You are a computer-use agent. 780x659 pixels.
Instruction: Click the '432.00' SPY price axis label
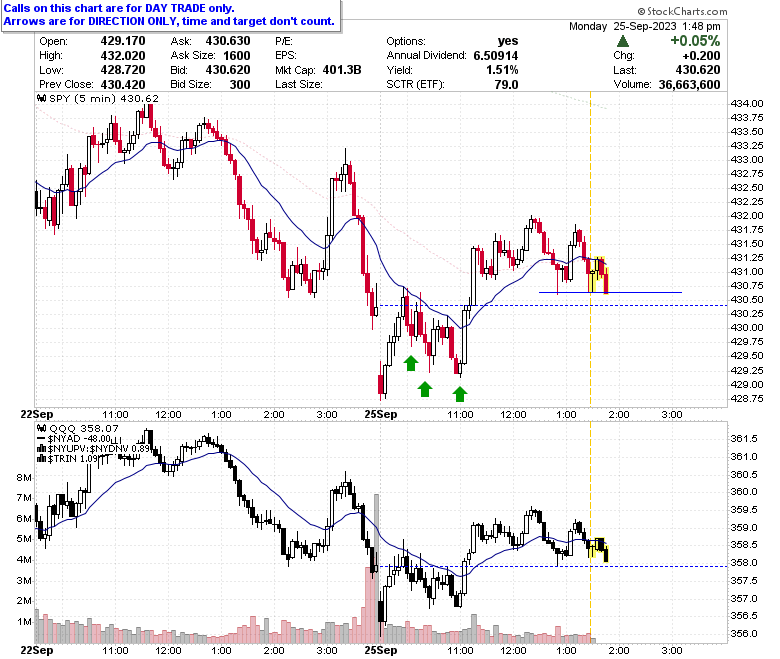(x=747, y=215)
